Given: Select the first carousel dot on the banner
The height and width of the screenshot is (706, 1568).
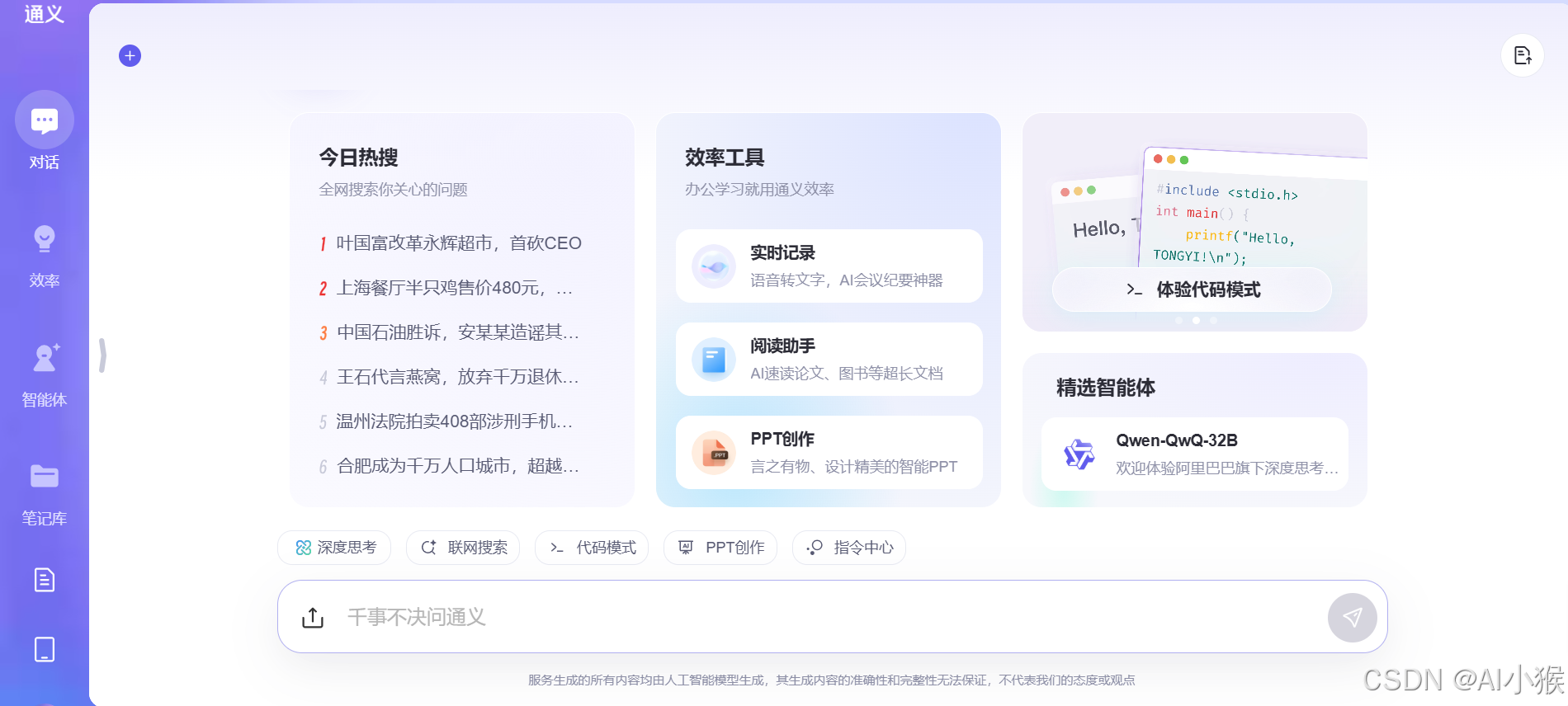Looking at the screenshot, I should [x=1178, y=321].
